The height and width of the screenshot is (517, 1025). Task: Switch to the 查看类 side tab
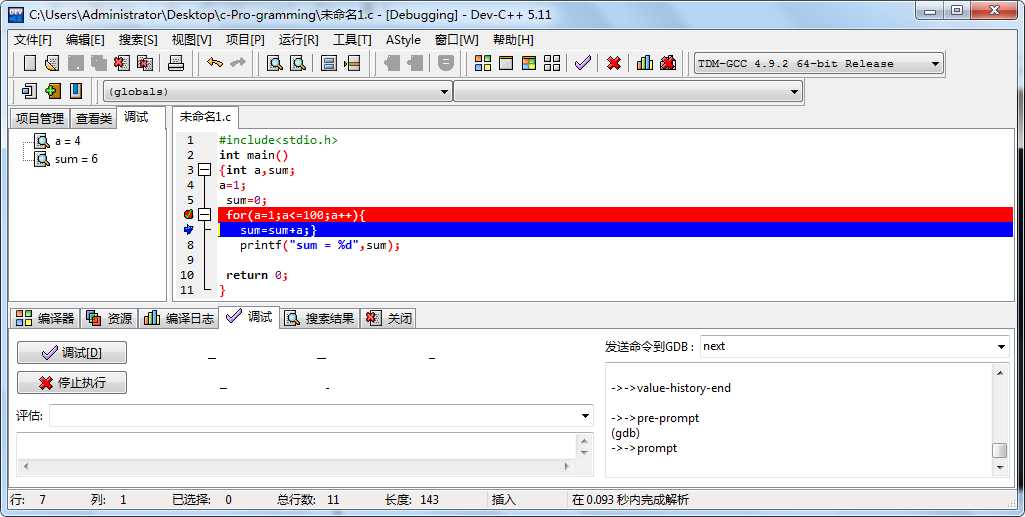93,118
